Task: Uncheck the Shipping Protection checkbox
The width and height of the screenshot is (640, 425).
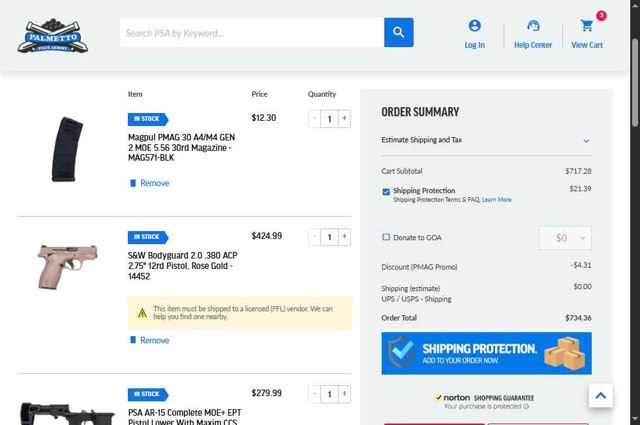Action: coord(386,191)
